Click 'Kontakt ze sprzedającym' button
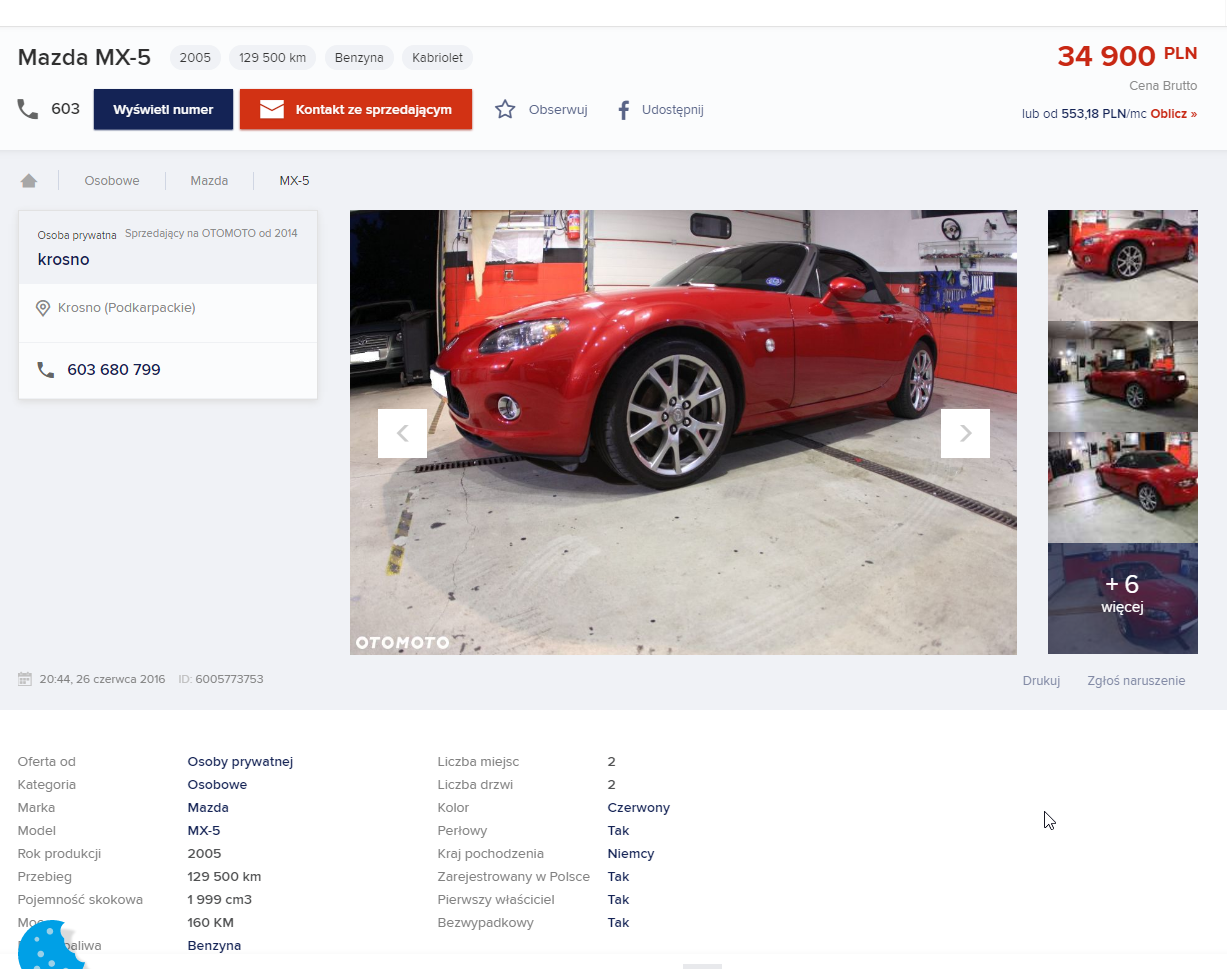 (356, 110)
